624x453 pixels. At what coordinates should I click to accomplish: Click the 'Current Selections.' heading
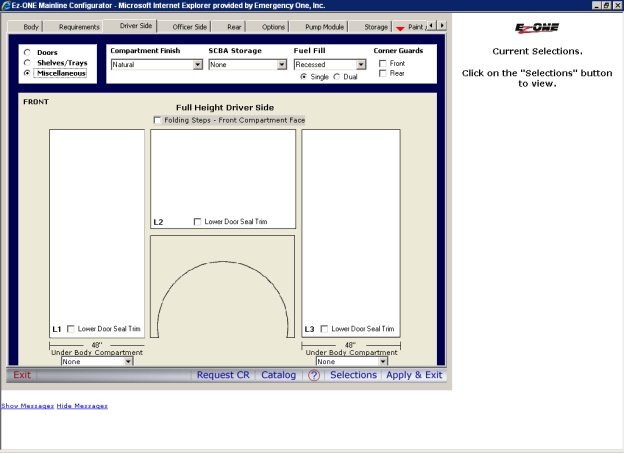tap(537, 51)
